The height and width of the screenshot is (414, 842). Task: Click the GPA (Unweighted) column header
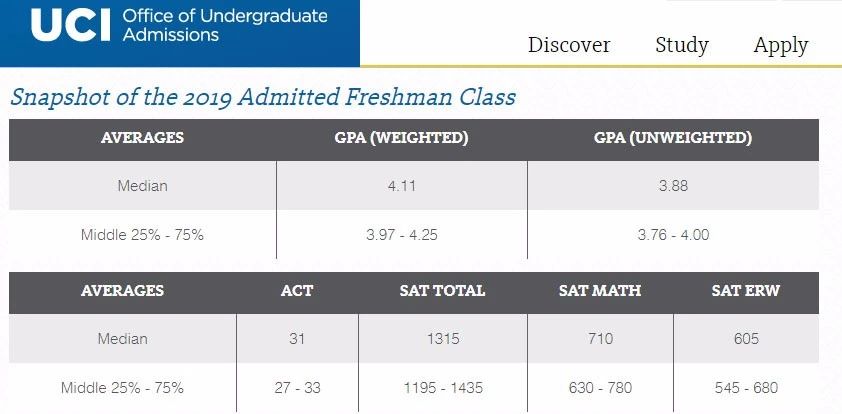673,138
